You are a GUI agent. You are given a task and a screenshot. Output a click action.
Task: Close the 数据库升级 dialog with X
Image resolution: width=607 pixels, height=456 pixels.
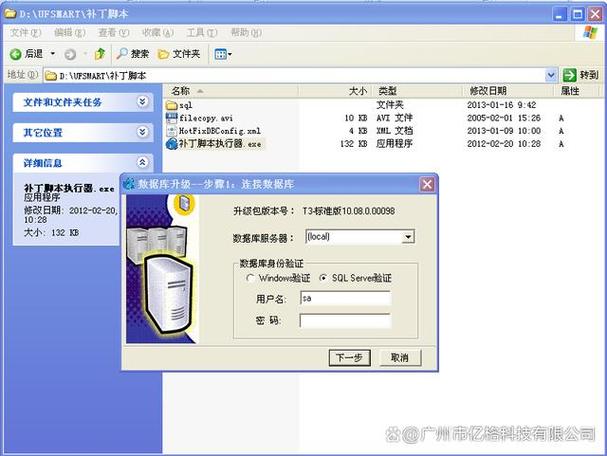coord(427,184)
